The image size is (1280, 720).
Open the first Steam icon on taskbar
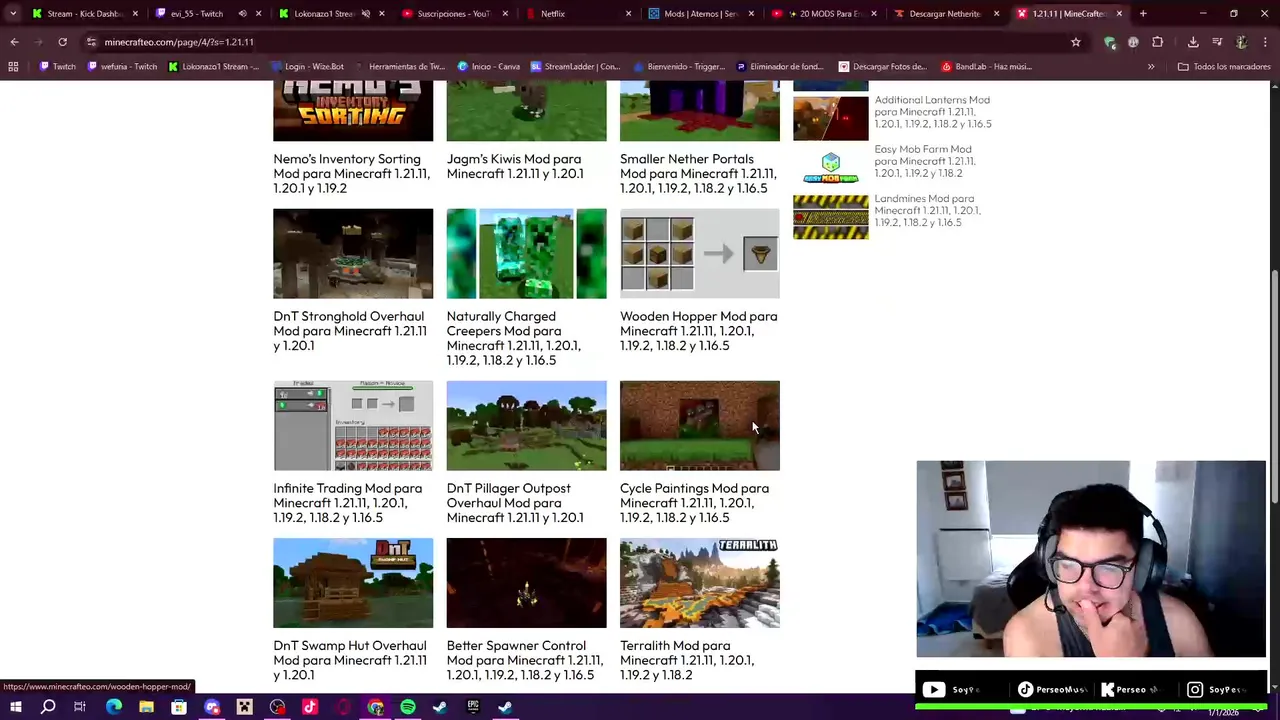(x=440, y=707)
